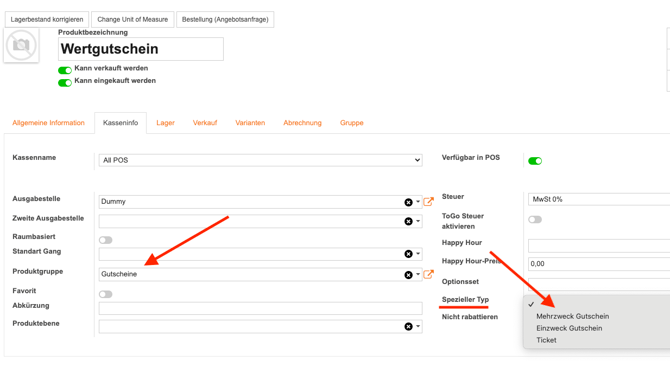Enable the Raumbasiert toggle
Image resolution: width=670 pixels, height=381 pixels.
tap(106, 240)
